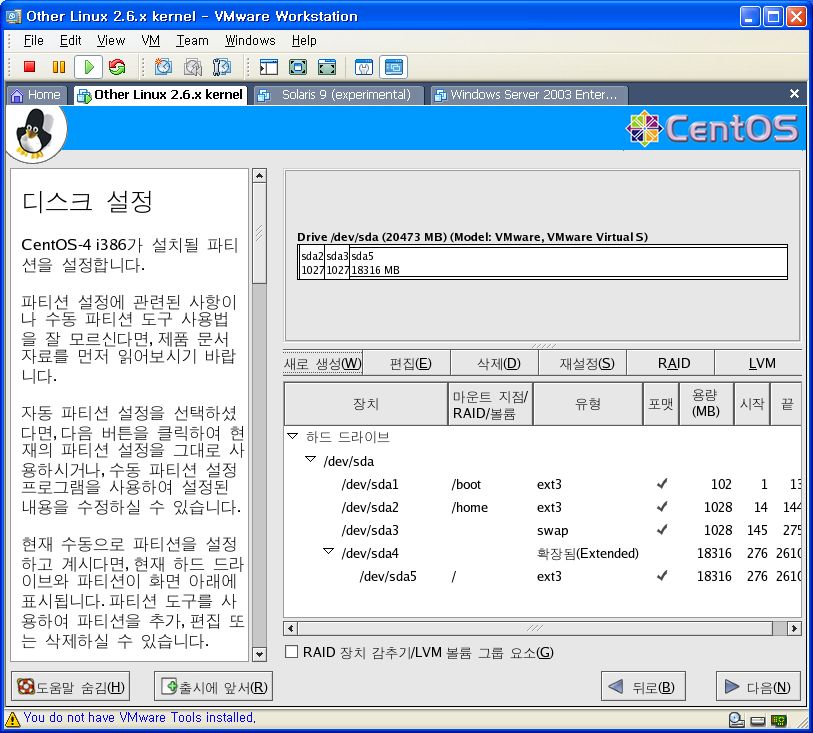Enter full screen mode via the toolbar icon
The height and width of the screenshot is (733, 813).
(x=297, y=67)
